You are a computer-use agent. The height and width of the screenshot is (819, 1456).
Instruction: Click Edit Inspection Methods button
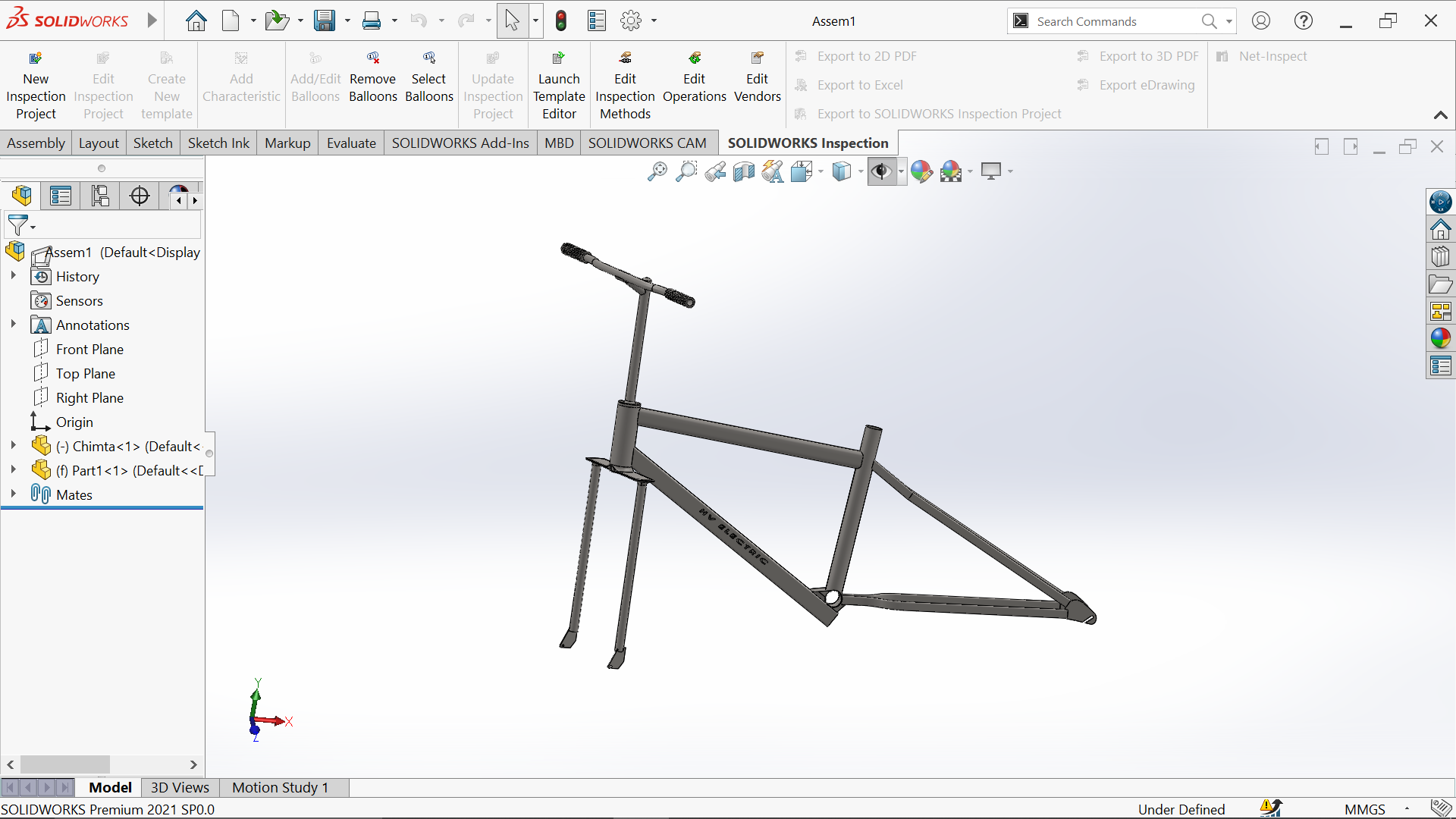(625, 85)
